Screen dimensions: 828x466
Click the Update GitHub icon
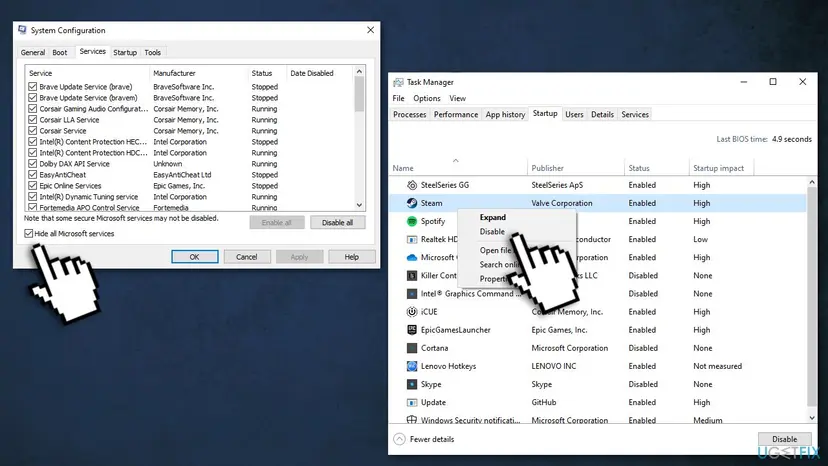pyautogui.click(x=412, y=402)
